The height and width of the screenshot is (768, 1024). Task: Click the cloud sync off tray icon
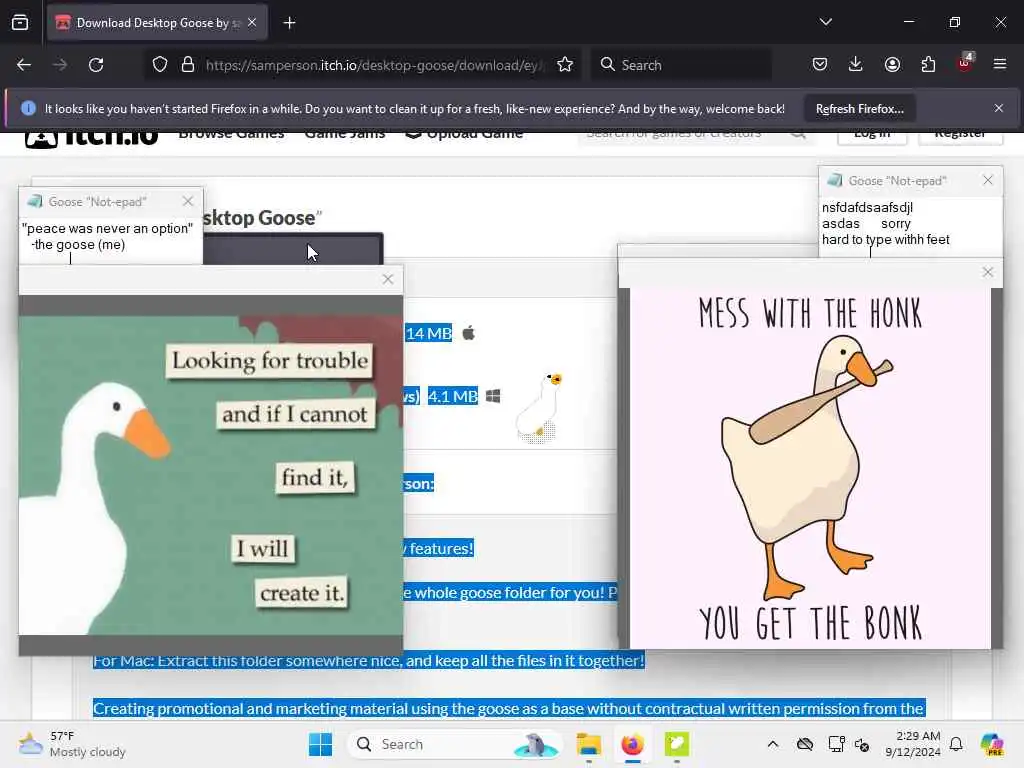pos(805,744)
